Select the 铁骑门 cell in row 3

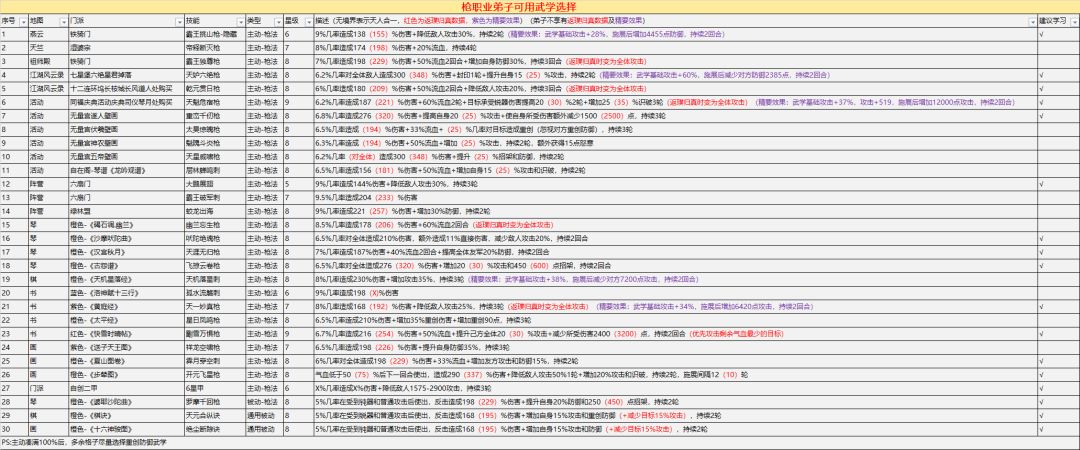pos(126,61)
